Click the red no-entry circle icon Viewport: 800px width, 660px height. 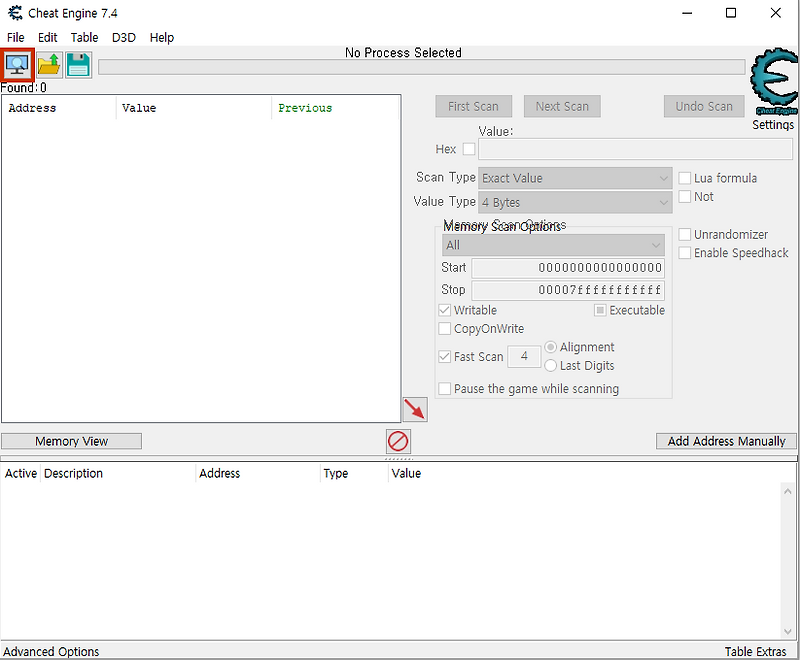(x=398, y=440)
